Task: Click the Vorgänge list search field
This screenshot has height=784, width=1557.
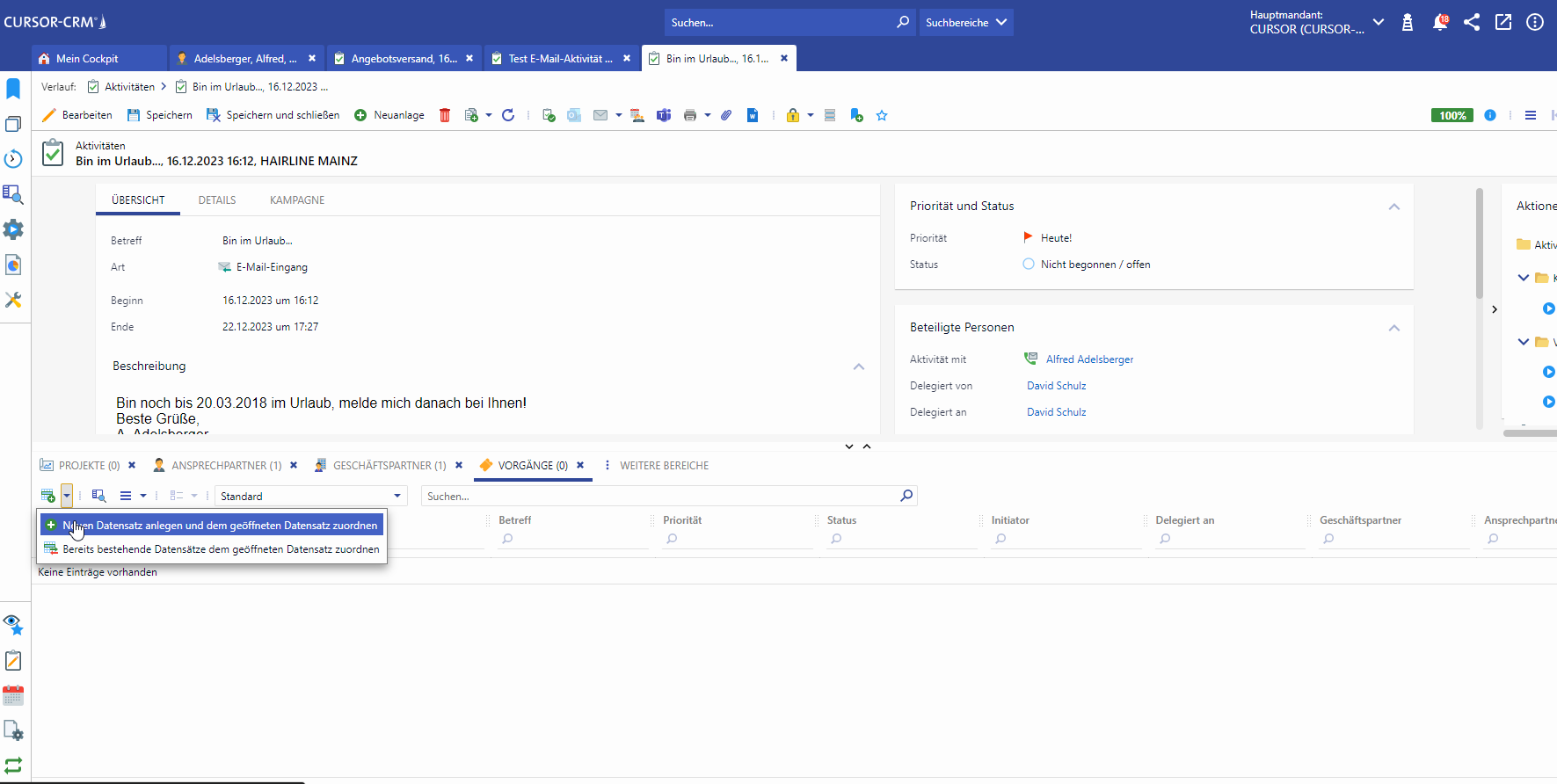Action: coord(661,497)
